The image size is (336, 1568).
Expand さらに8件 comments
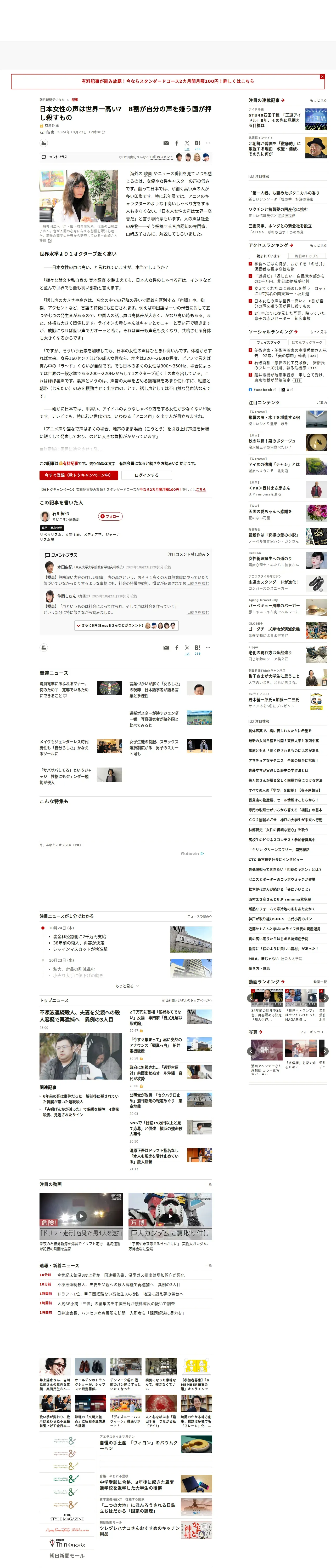click(126, 625)
